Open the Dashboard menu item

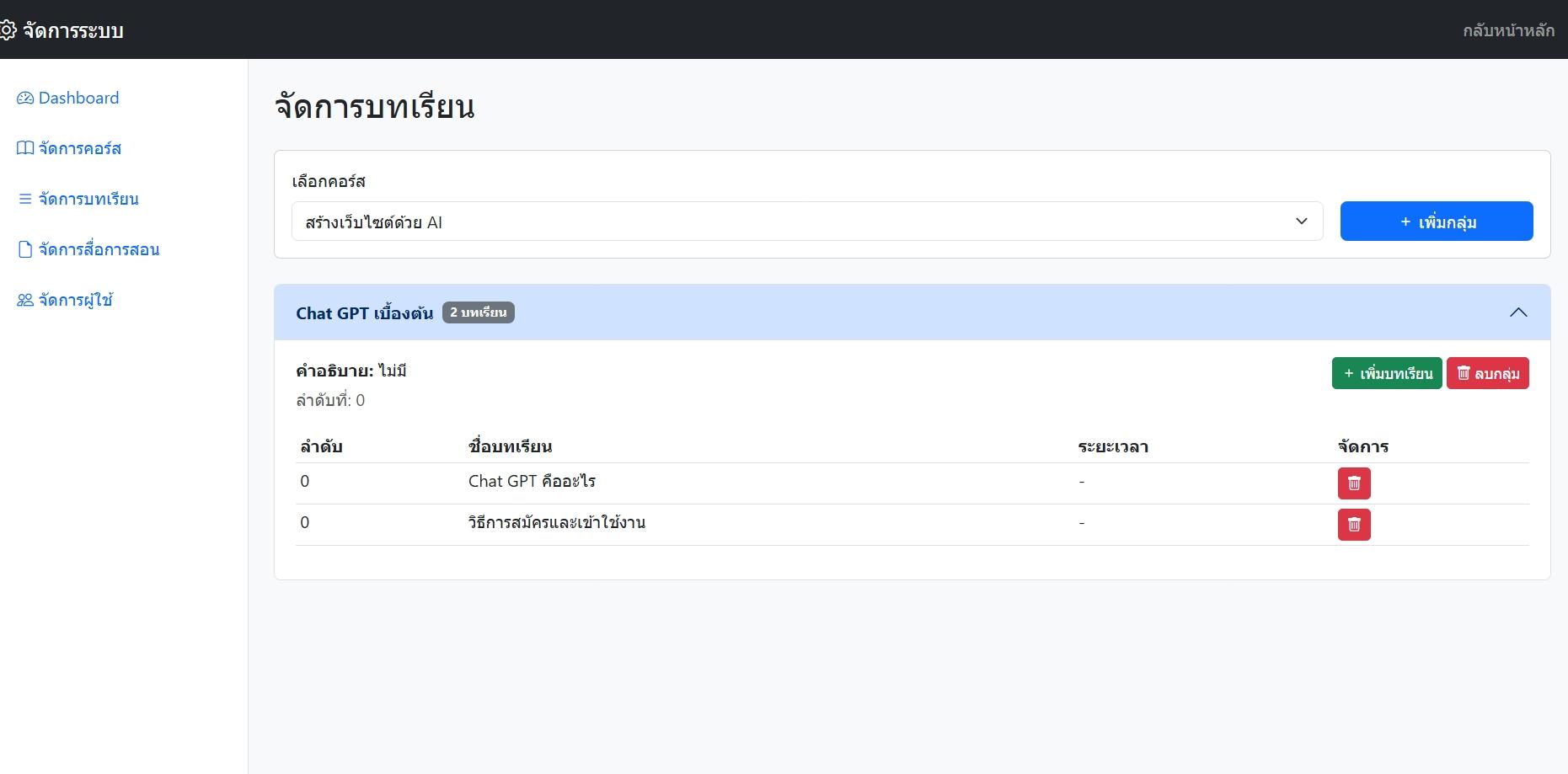click(x=68, y=99)
